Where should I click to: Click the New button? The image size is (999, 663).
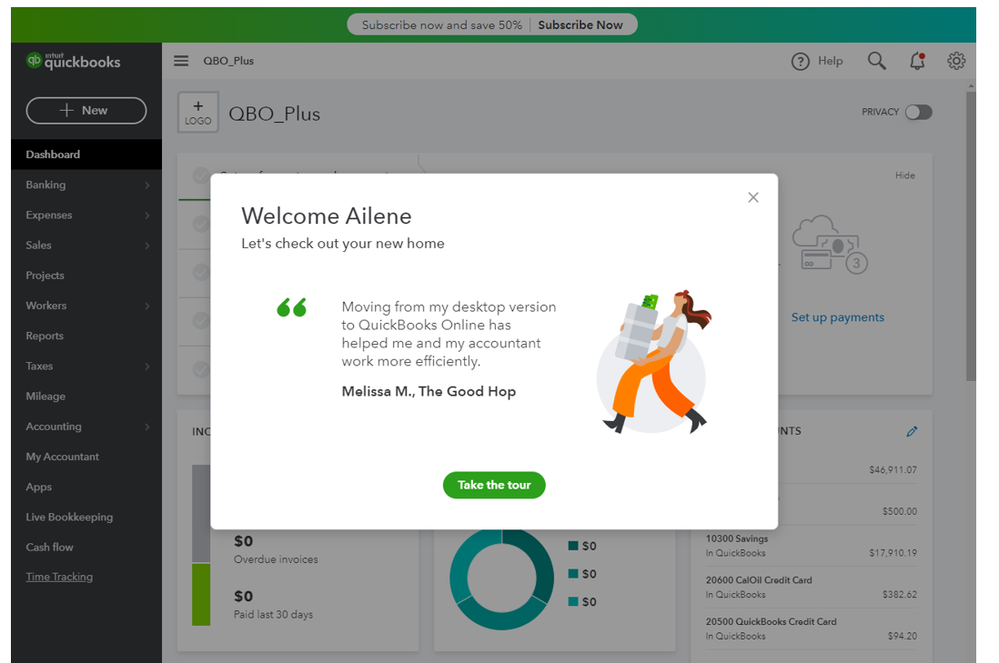(x=86, y=110)
